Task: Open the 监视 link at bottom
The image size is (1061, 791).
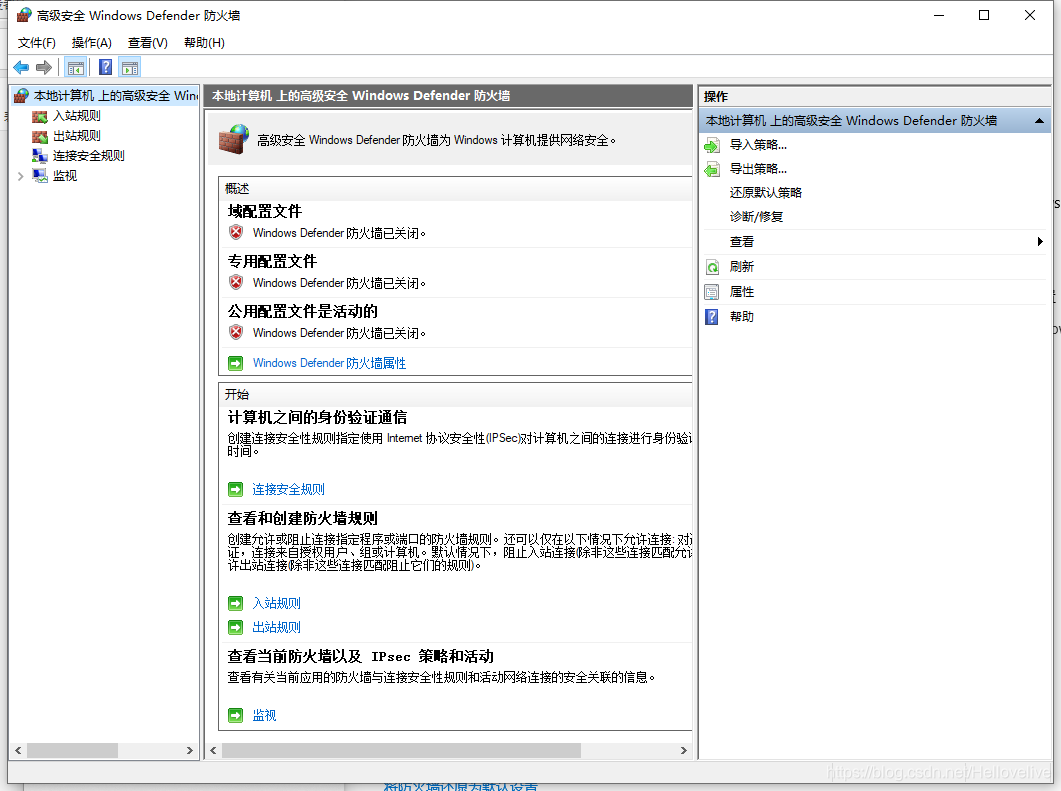Action: pos(264,715)
